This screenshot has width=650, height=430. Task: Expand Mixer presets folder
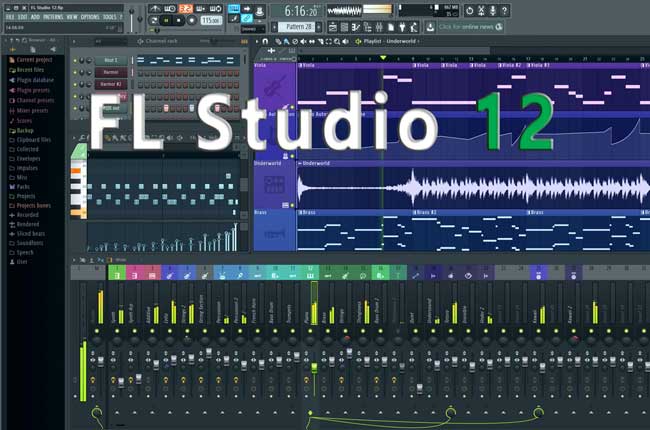pyautogui.click(x=29, y=111)
